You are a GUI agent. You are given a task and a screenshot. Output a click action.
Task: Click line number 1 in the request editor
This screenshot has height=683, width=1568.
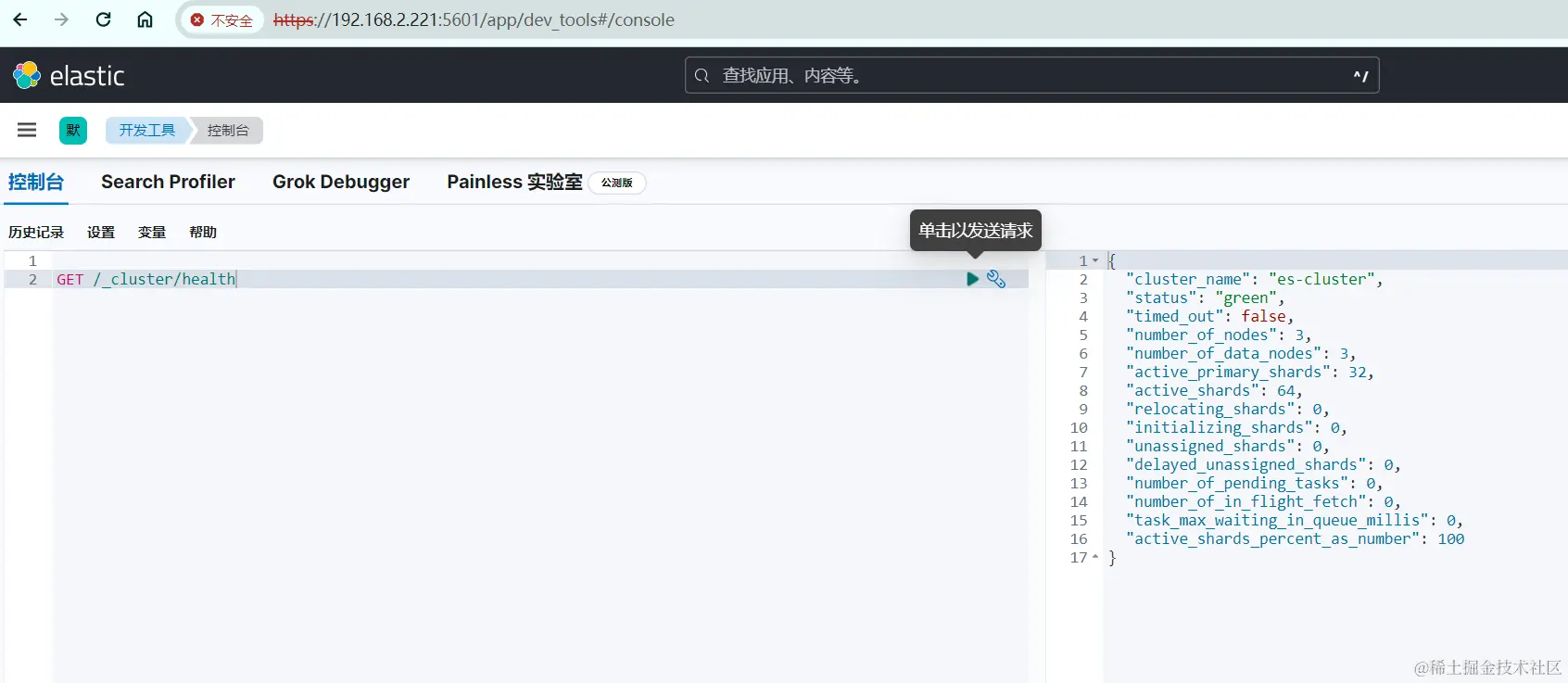point(32,260)
